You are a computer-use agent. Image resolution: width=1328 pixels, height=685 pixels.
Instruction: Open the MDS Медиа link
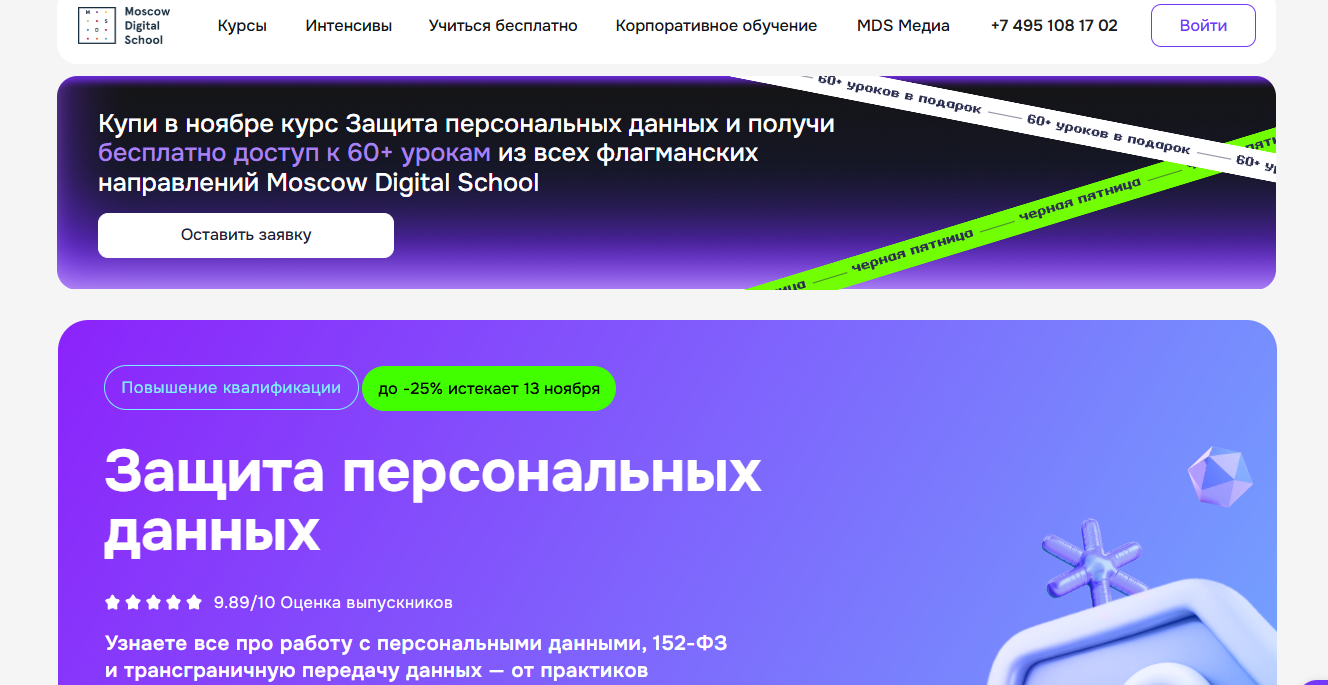coord(903,26)
